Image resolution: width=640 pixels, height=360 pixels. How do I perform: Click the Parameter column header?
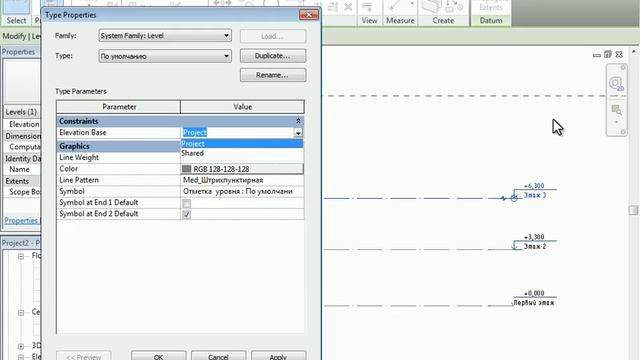pyautogui.click(x=118, y=107)
